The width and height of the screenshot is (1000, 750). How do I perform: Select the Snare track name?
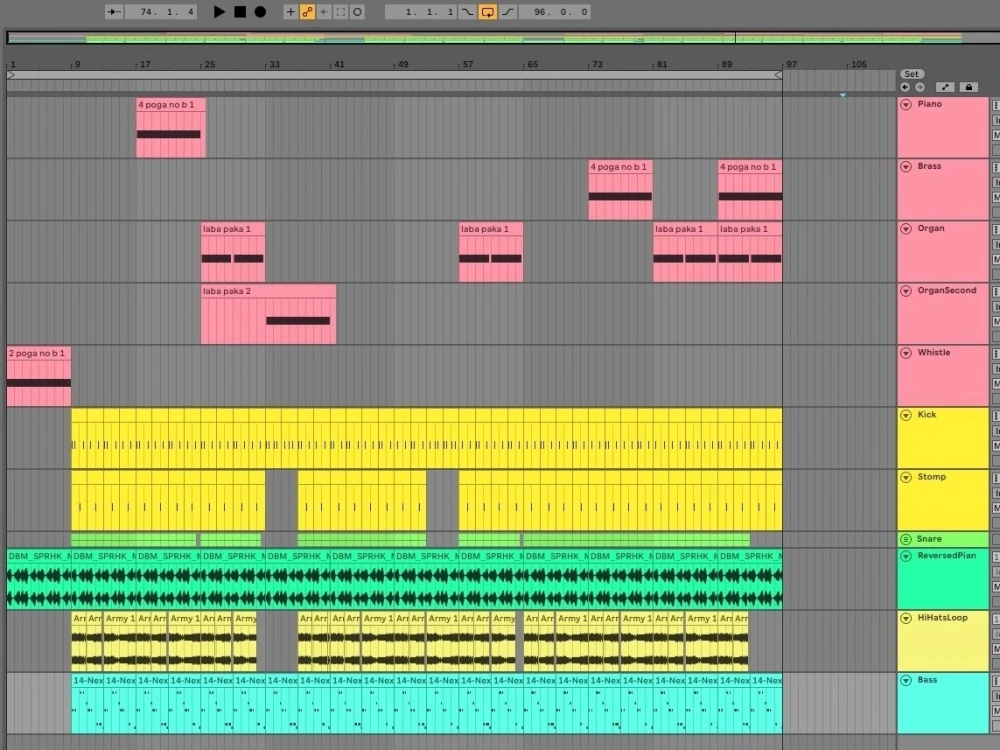click(x=929, y=539)
